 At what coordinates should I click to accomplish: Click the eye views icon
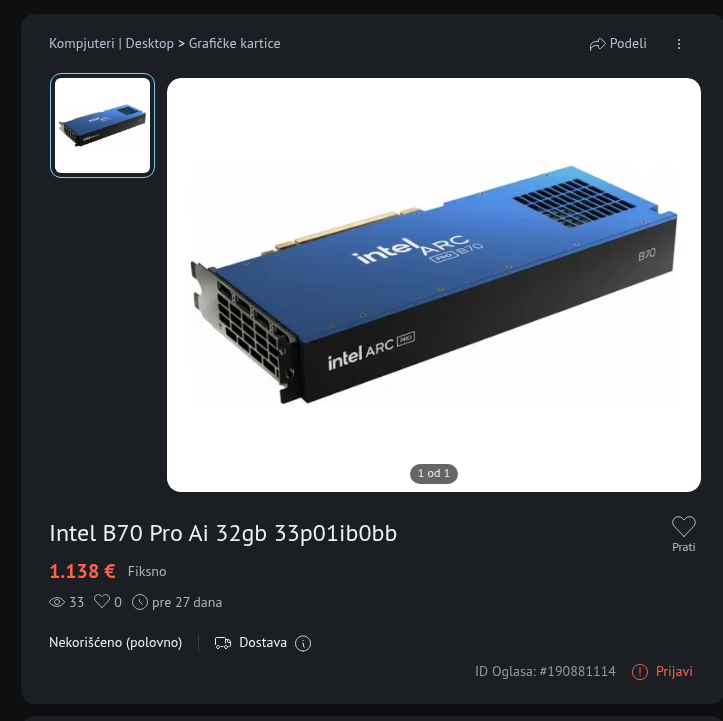coord(57,602)
